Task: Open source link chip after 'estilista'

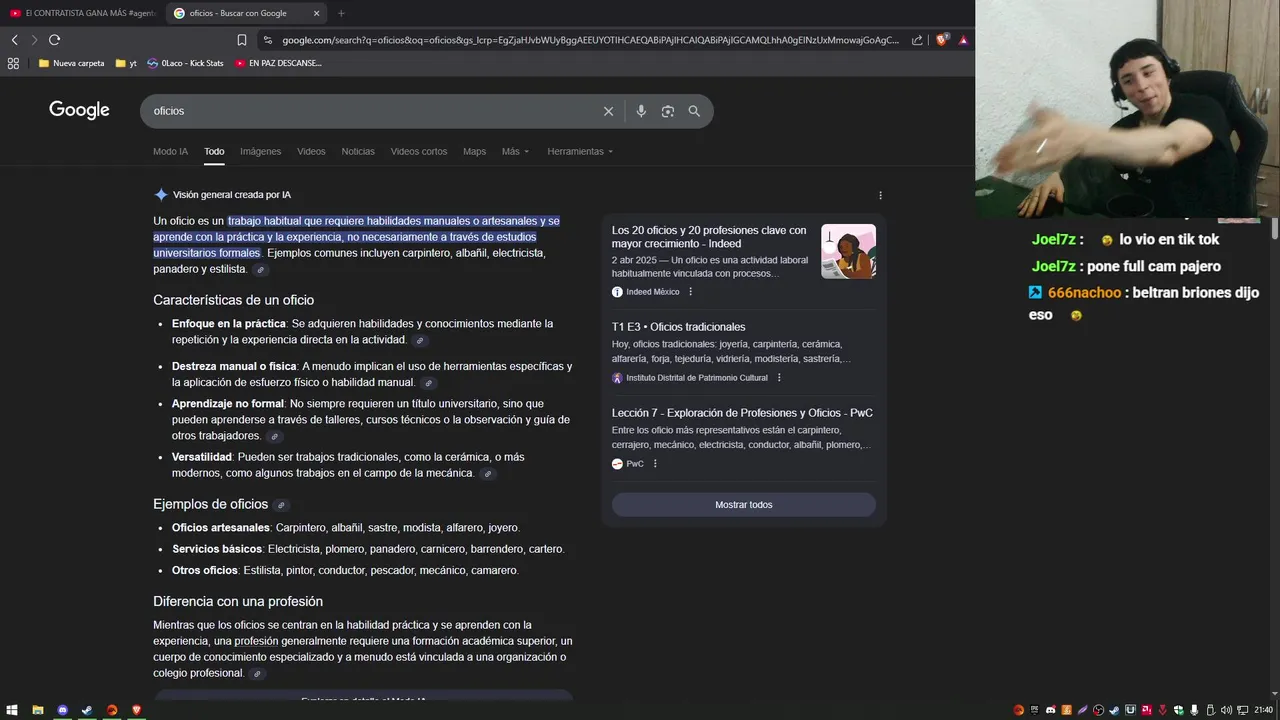Action: (x=261, y=270)
